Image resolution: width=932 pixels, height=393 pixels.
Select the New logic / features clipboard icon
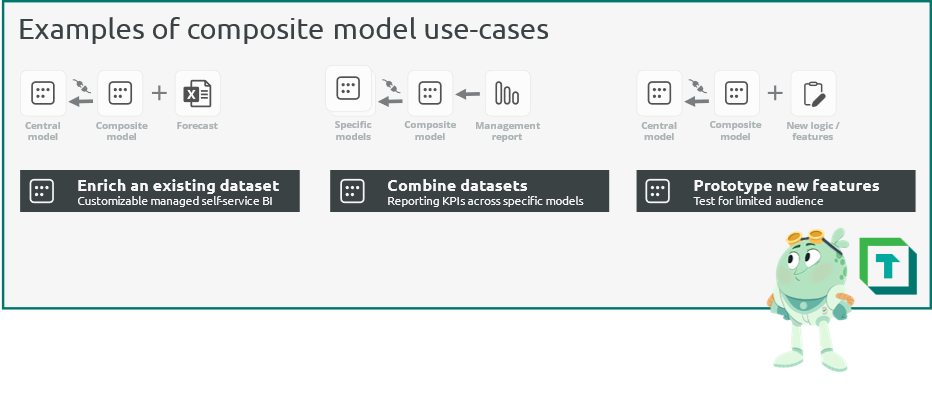[813, 93]
